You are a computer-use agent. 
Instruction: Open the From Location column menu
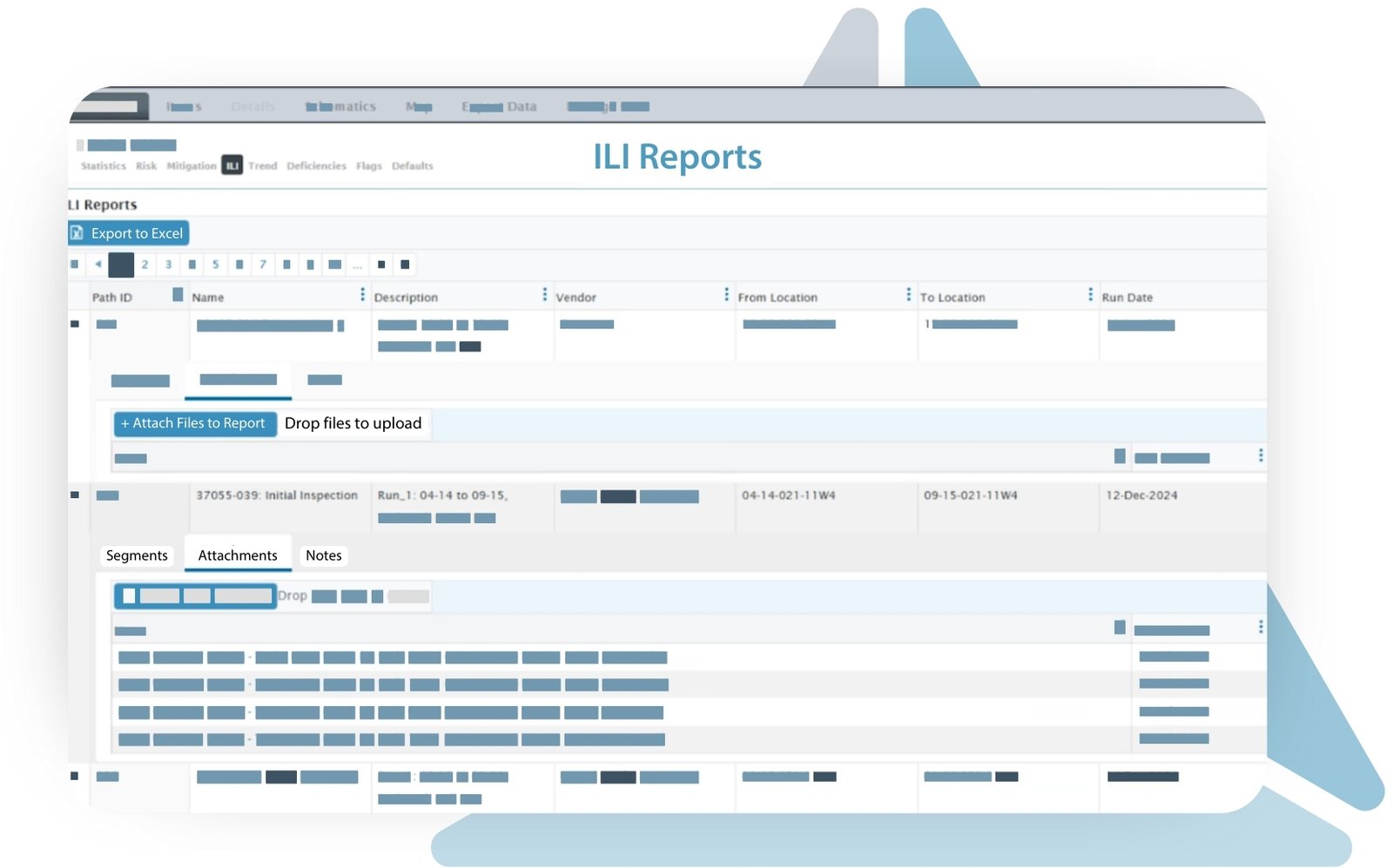[908, 295]
